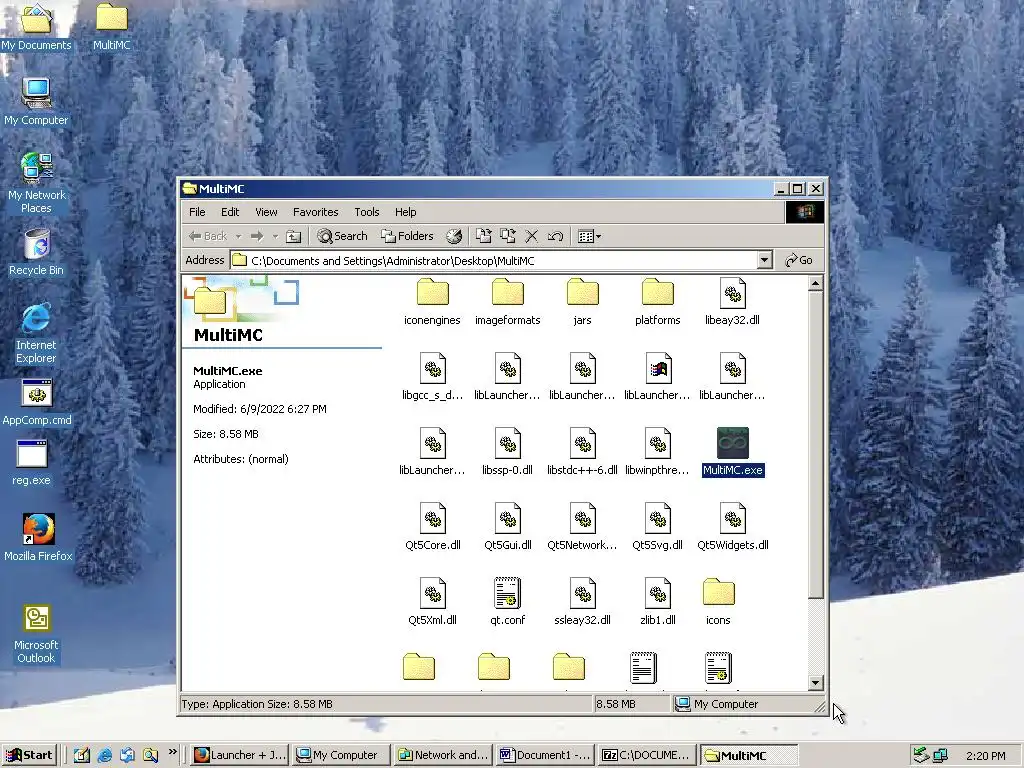The height and width of the screenshot is (768, 1024).
Task: Select the qt.conf file
Action: [507, 603]
